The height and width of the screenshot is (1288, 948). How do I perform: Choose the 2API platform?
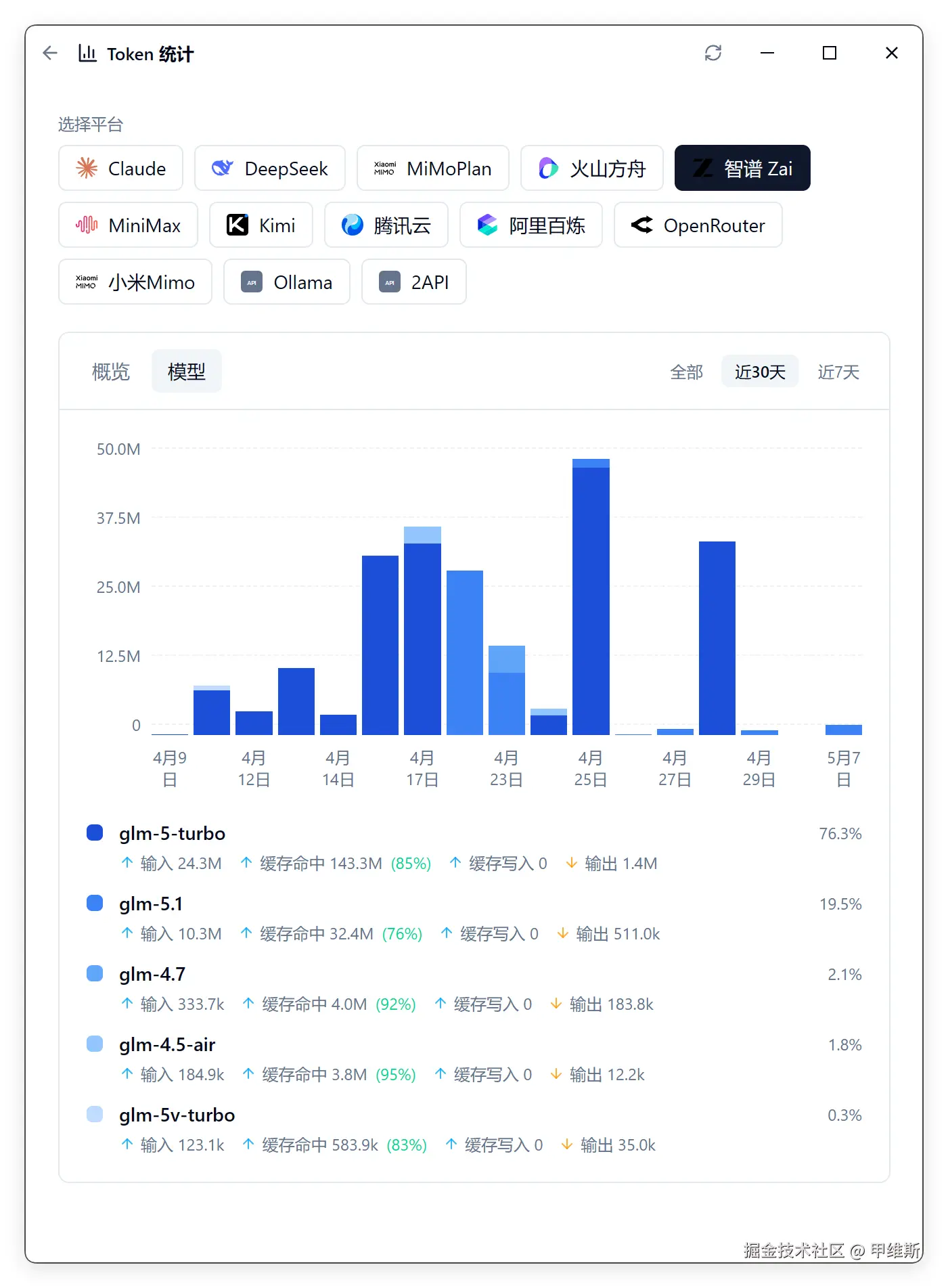pos(414,282)
